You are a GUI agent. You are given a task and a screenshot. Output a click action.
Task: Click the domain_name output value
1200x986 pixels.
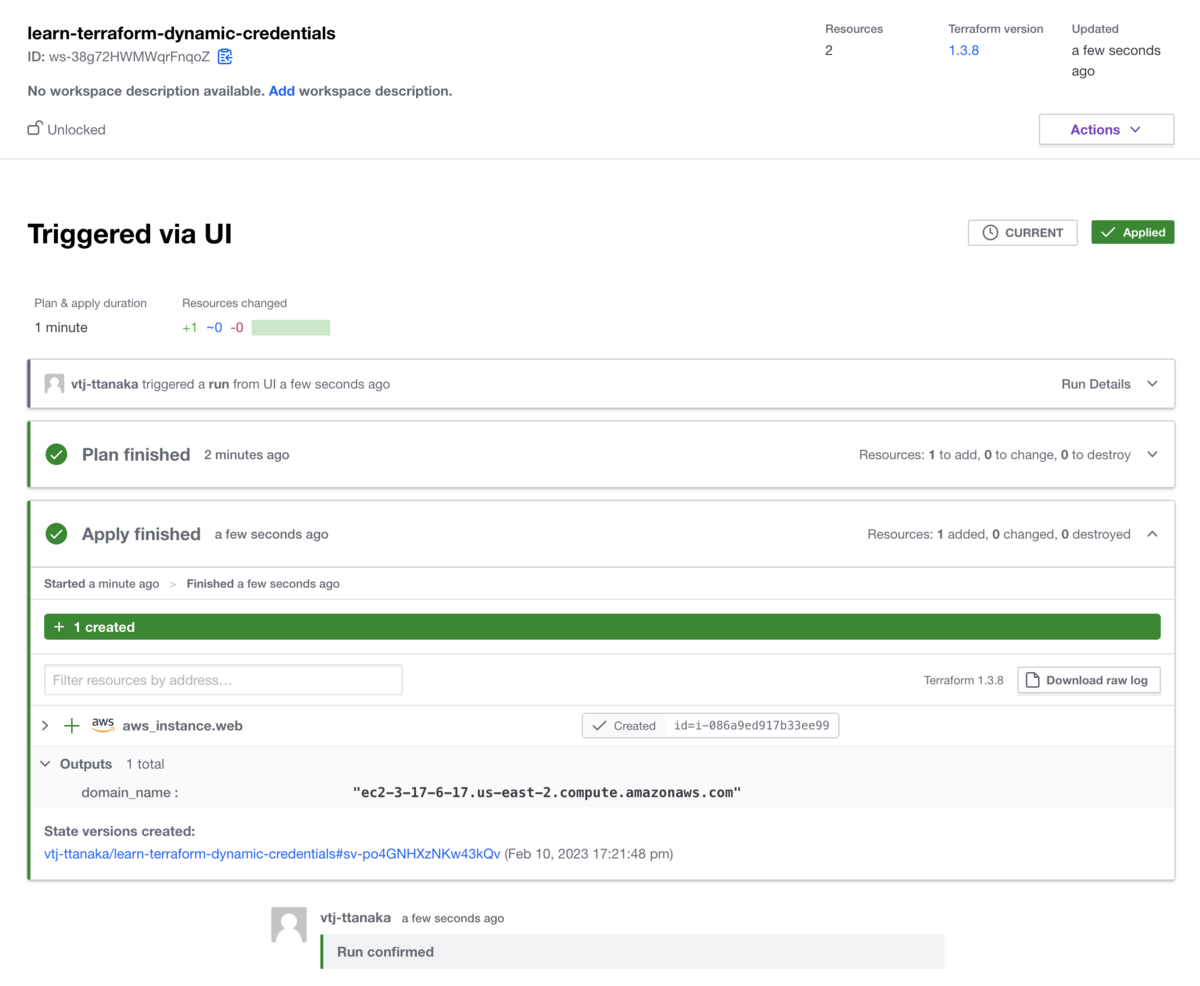click(546, 792)
